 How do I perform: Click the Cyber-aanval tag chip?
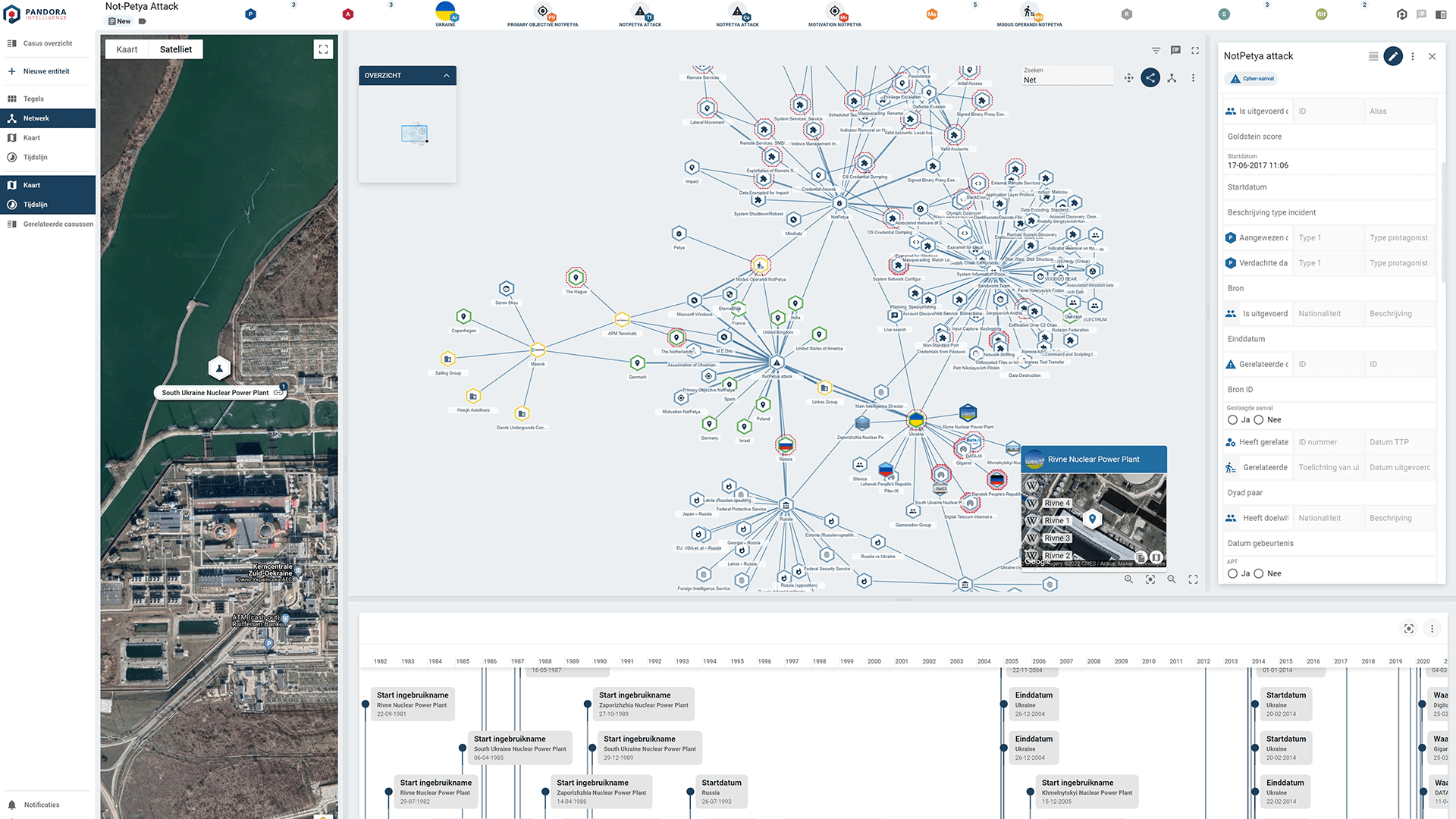[x=1251, y=78]
